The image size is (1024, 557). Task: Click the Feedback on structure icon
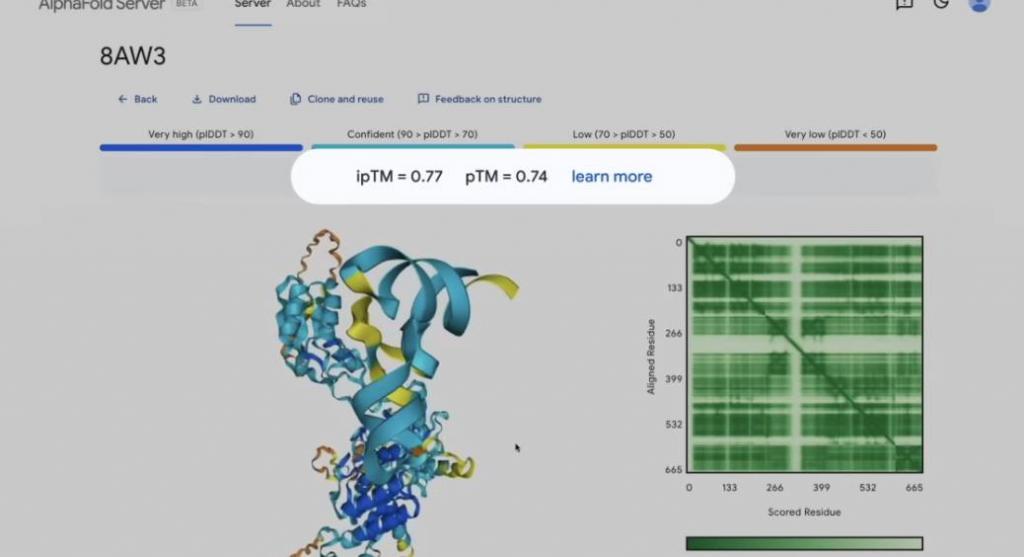click(x=423, y=99)
